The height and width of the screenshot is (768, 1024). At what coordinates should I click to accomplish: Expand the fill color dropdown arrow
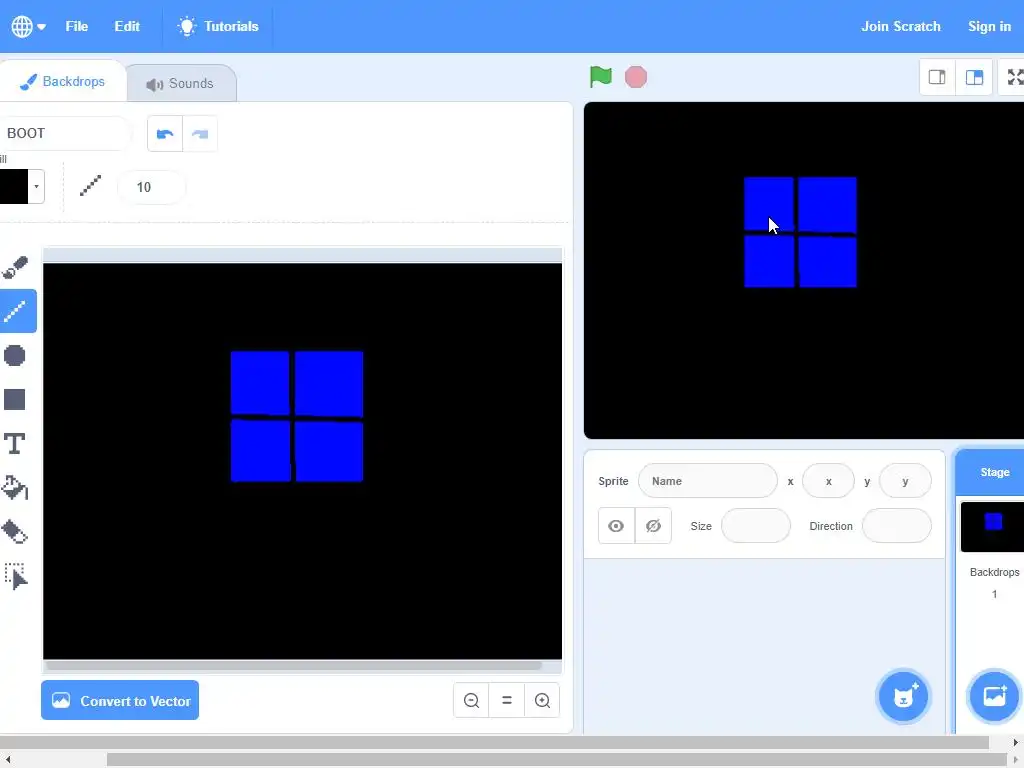click(37, 187)
